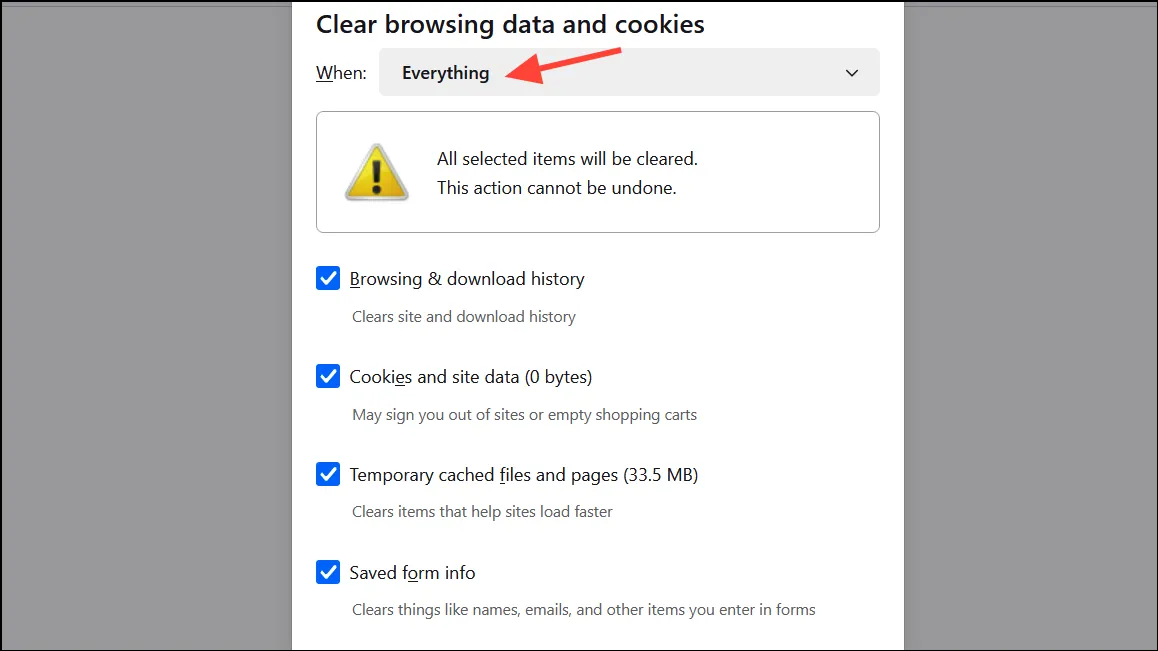Click the "When:" label text

click(341, 73)
